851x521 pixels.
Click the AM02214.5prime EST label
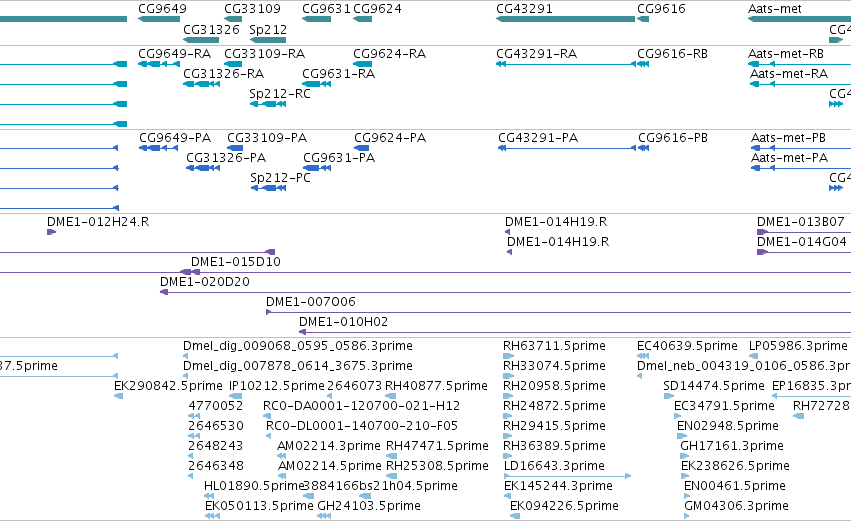click(329, 466)
